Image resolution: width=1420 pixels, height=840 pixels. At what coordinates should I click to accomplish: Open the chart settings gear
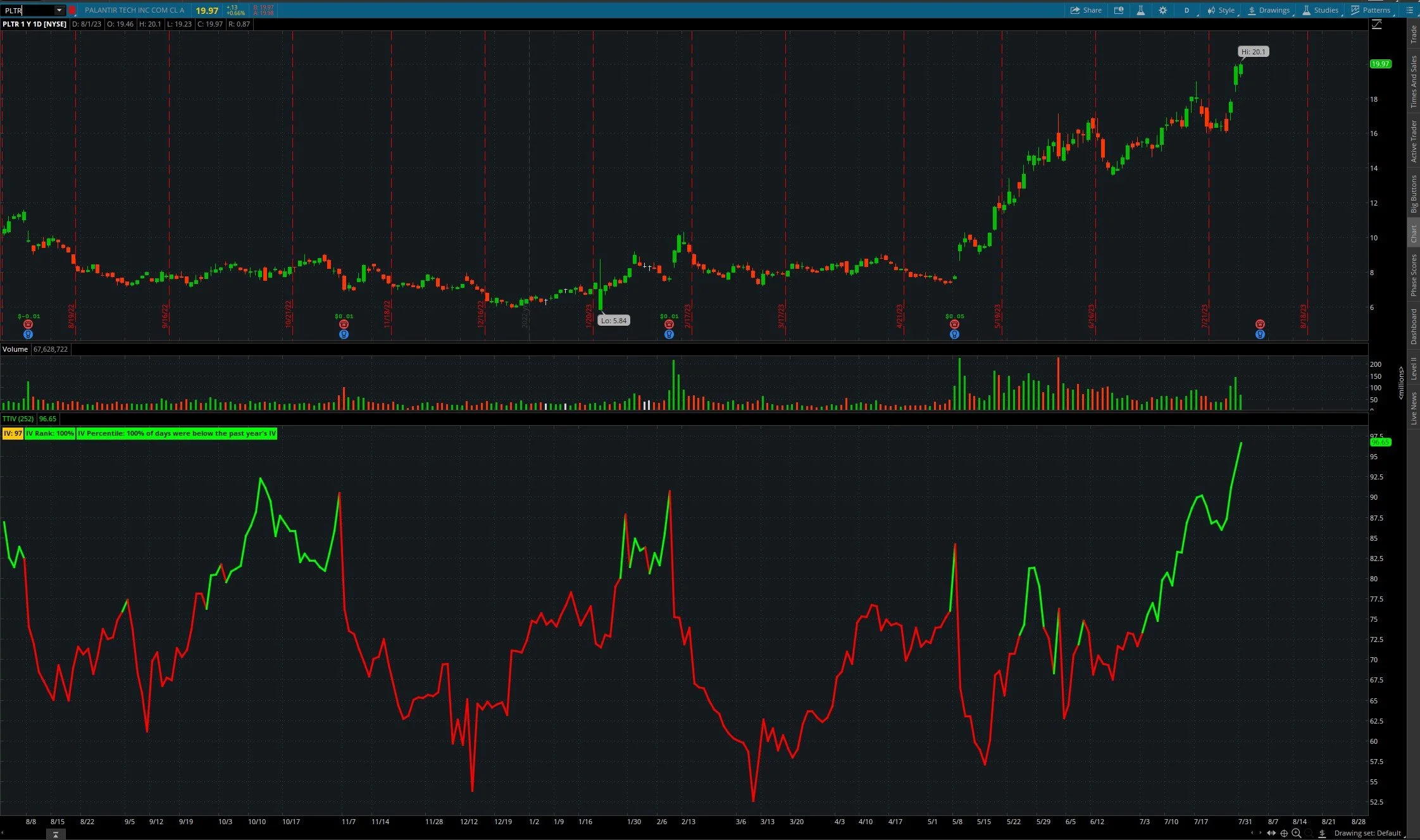coord(1163,10)
